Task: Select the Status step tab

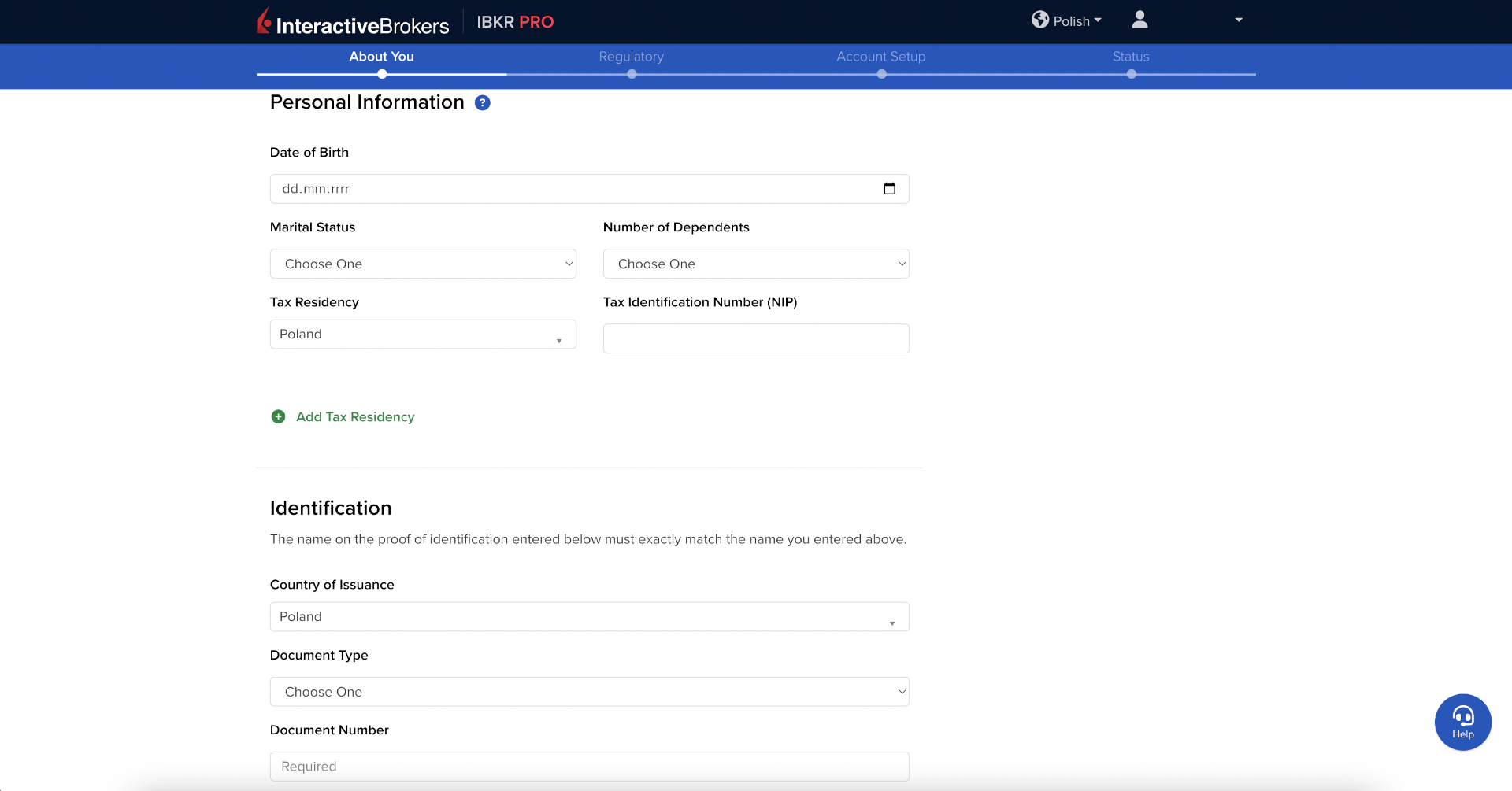Action: [x=1130, y=57]
